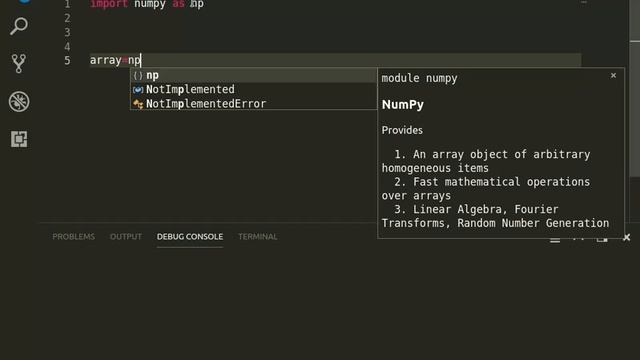640x360 pixels.
Task: Open the Debug view in the activity bar
Action: [19, 101]
